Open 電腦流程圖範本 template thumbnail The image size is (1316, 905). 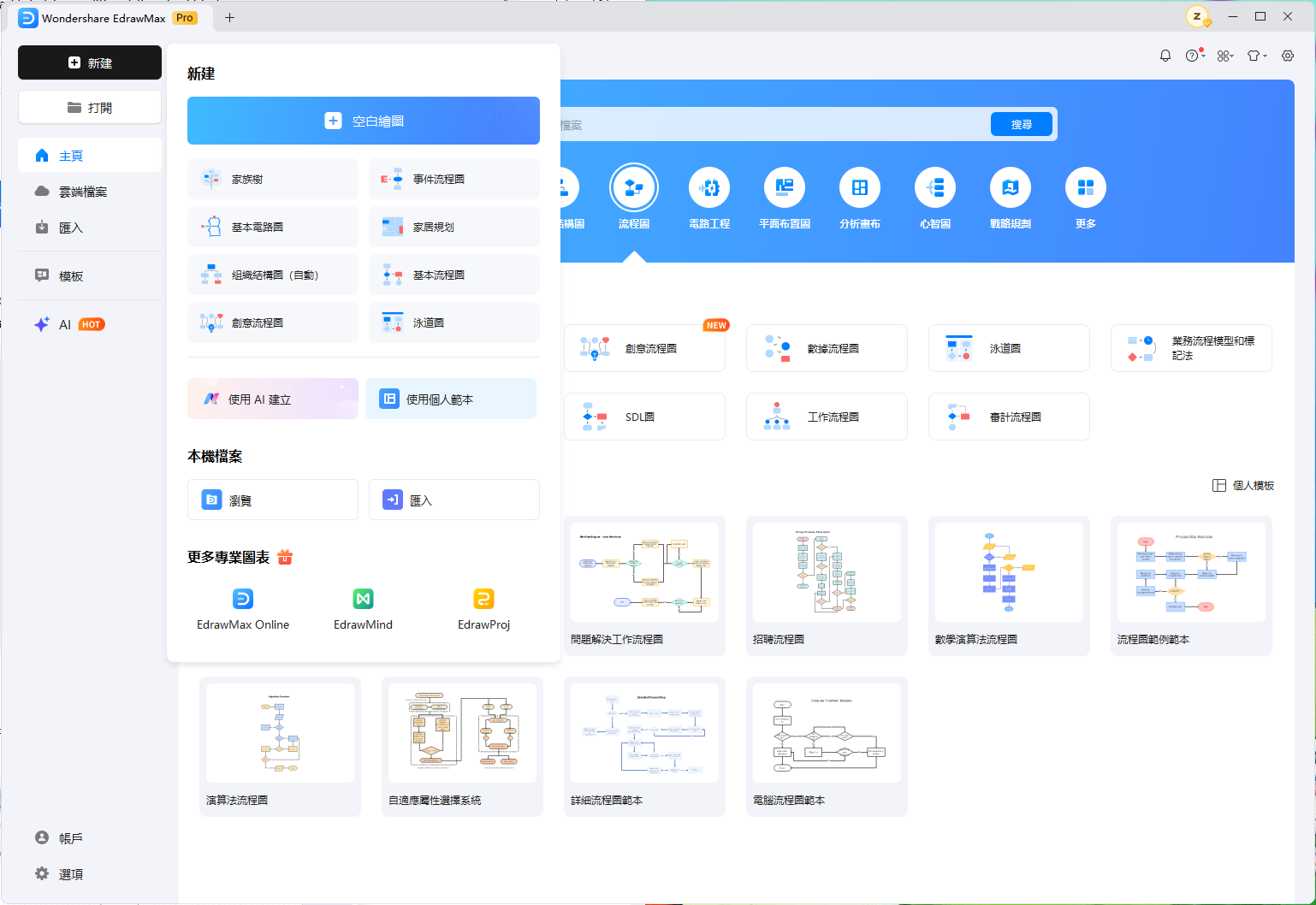point(827,733)
